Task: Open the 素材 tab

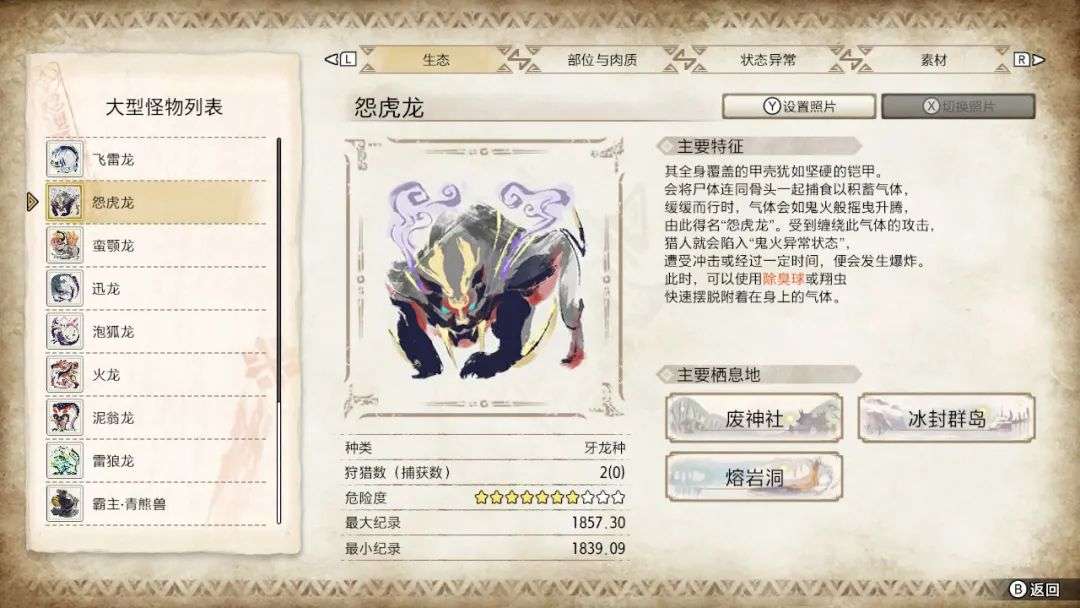Action: pyautogui.click(x=933, y=60)
